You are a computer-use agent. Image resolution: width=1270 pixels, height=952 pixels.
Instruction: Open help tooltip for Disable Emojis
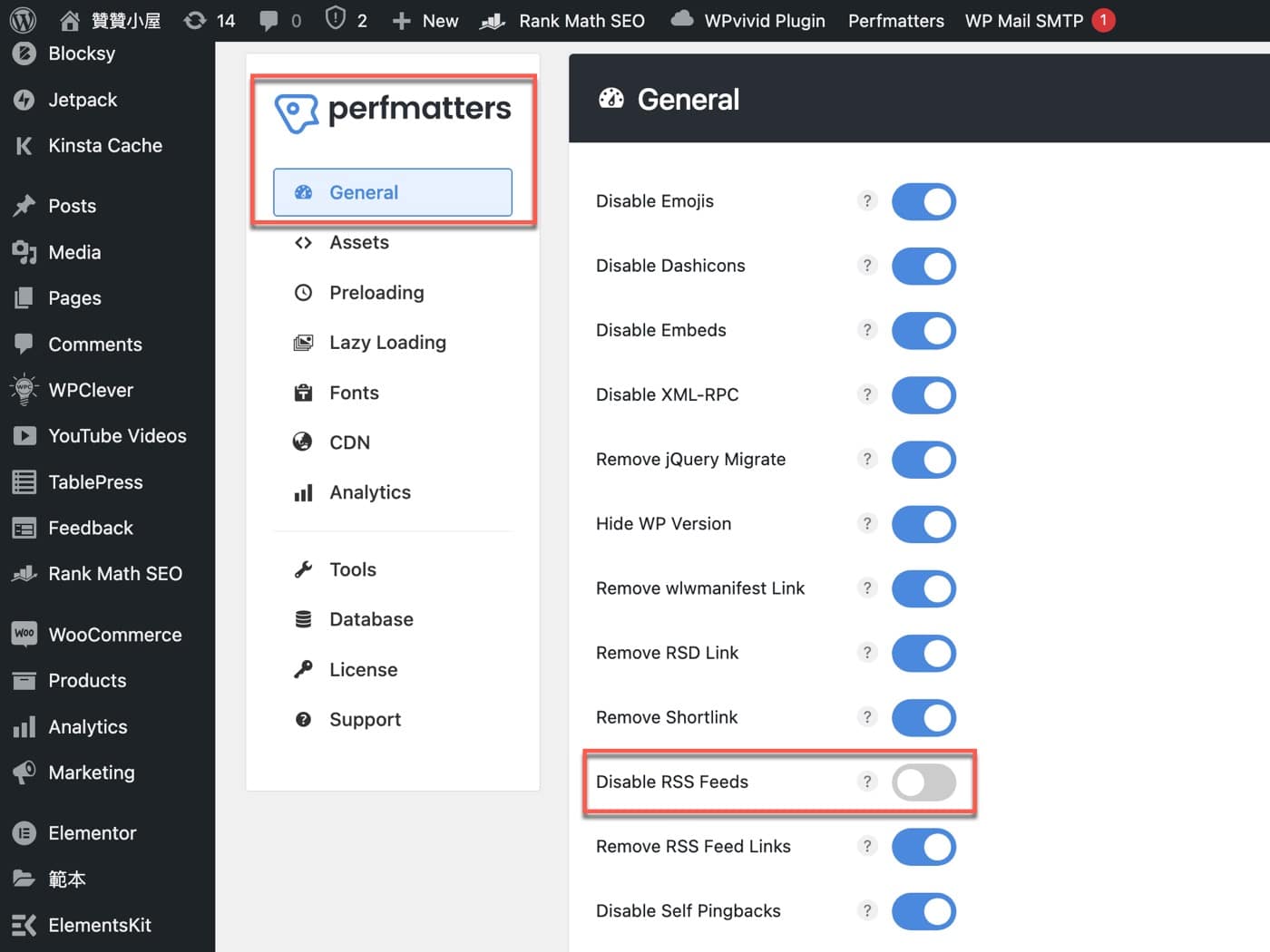pyautogui.click(x=867, y=200)
